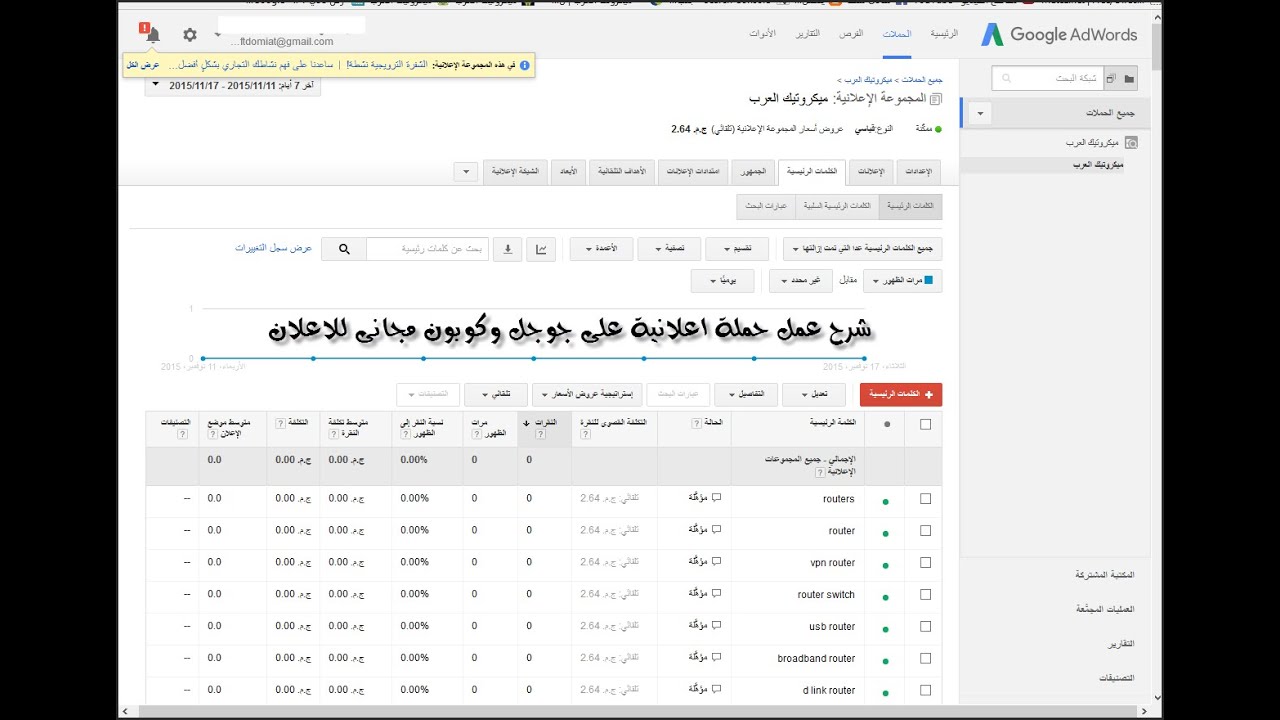Click the grey status dot column header
Image resolution: width=1280 pixels, height=720 pixels.
886,424
